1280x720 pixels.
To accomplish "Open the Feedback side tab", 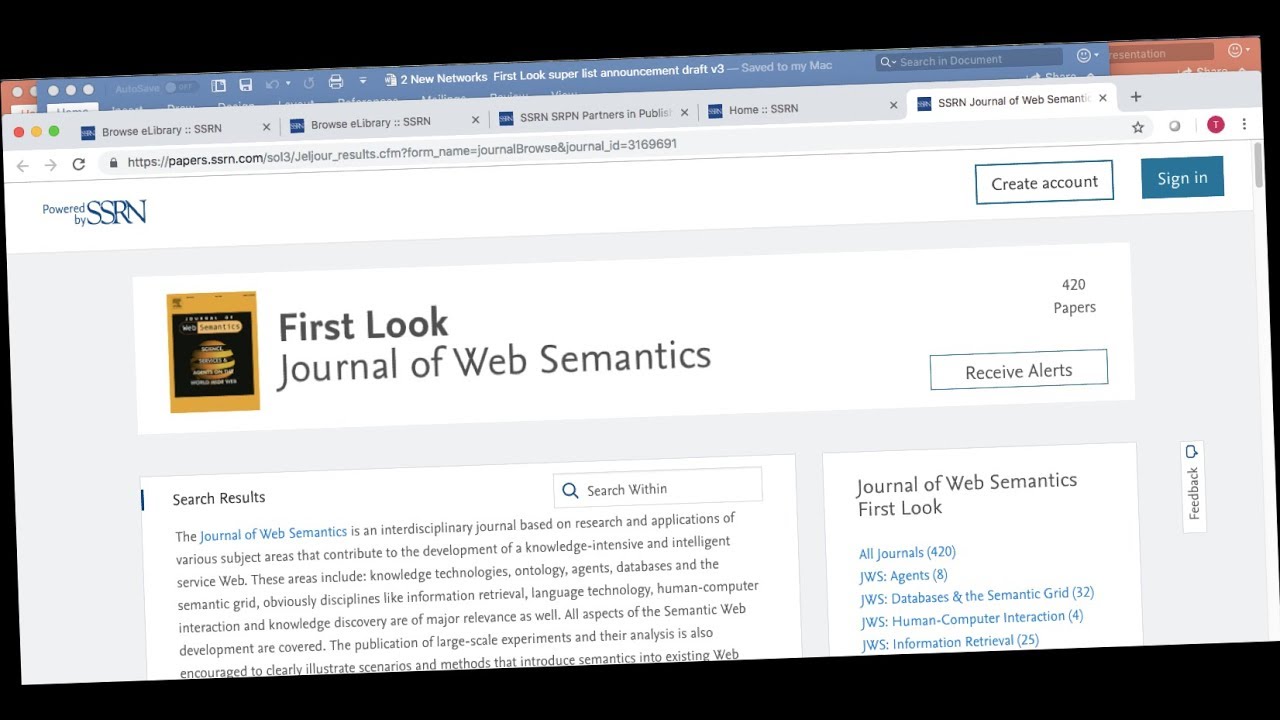I will tap(1193, 486).
